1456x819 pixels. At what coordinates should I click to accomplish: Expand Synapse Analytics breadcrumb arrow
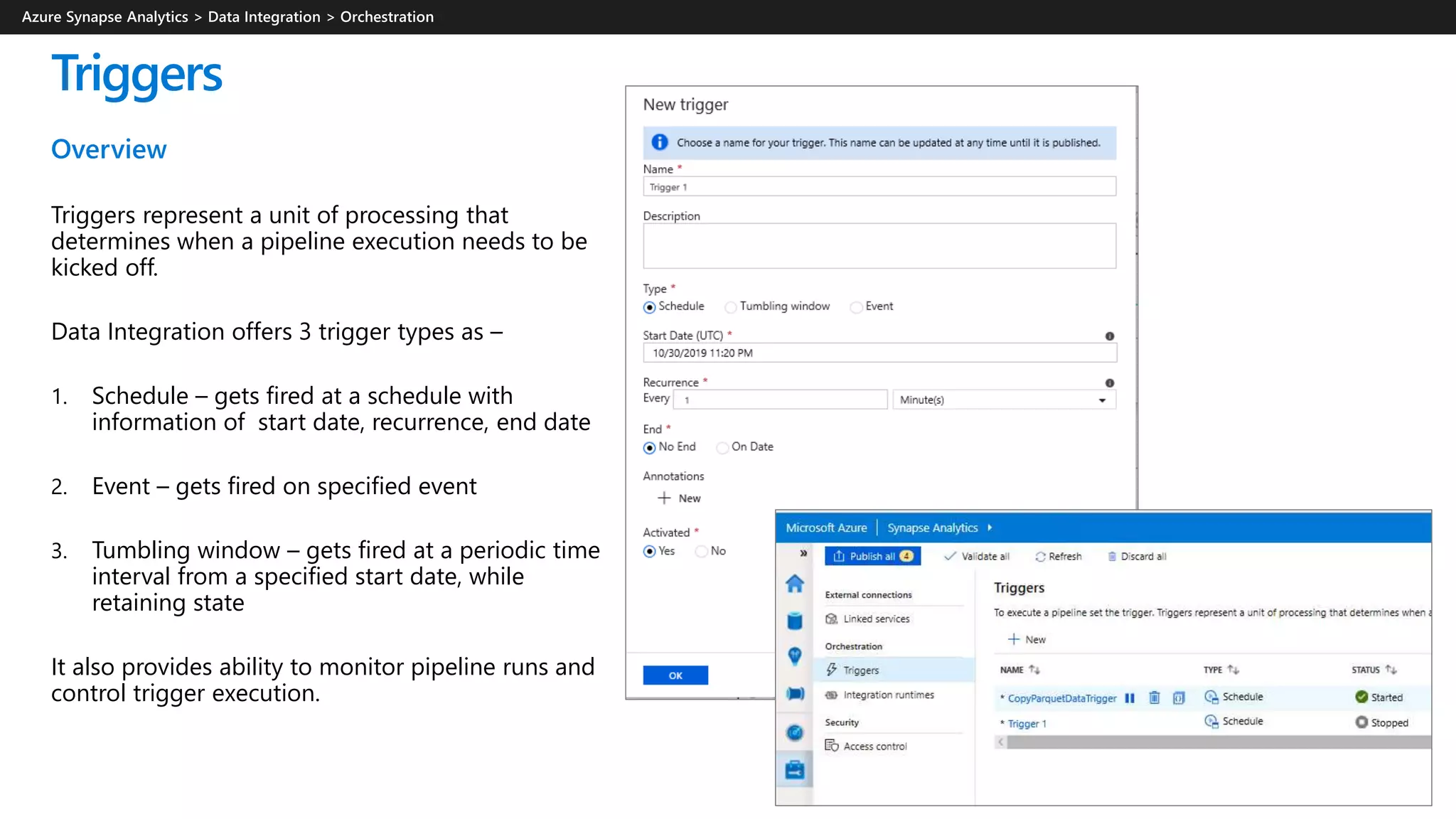pos(990,528)
